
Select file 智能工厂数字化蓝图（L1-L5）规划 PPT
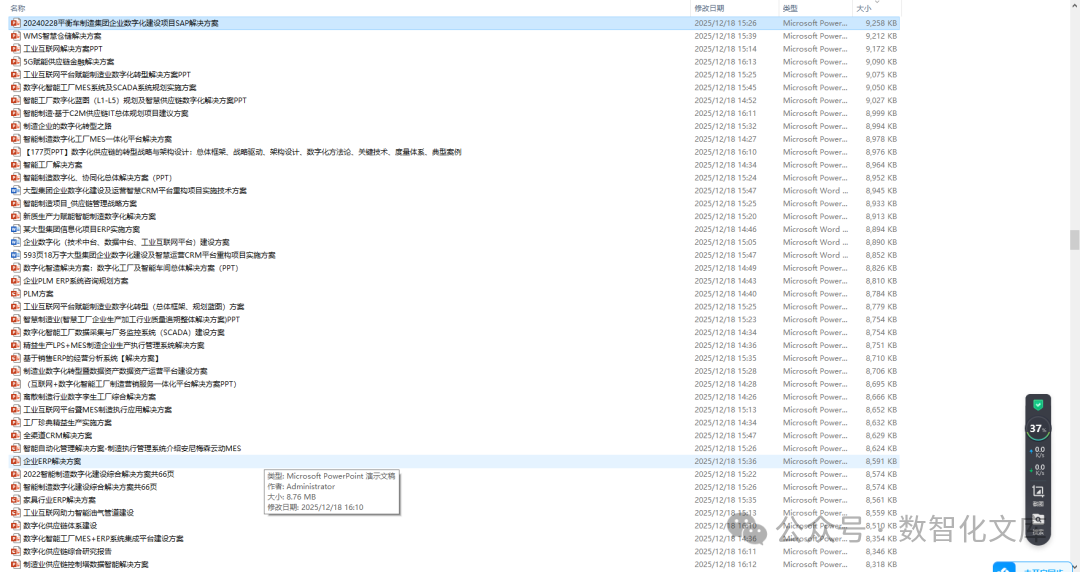(x=134, y=101)
